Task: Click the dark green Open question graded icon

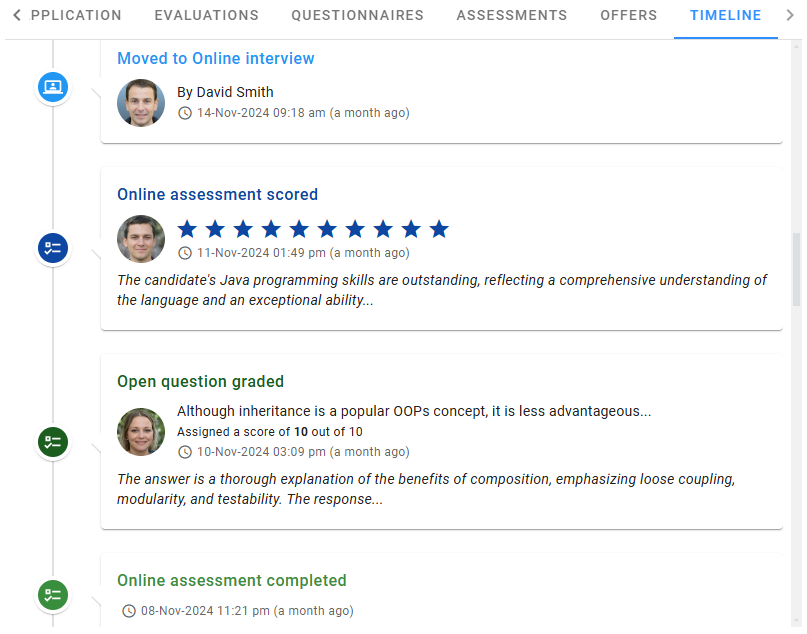Action: (52, 441)
